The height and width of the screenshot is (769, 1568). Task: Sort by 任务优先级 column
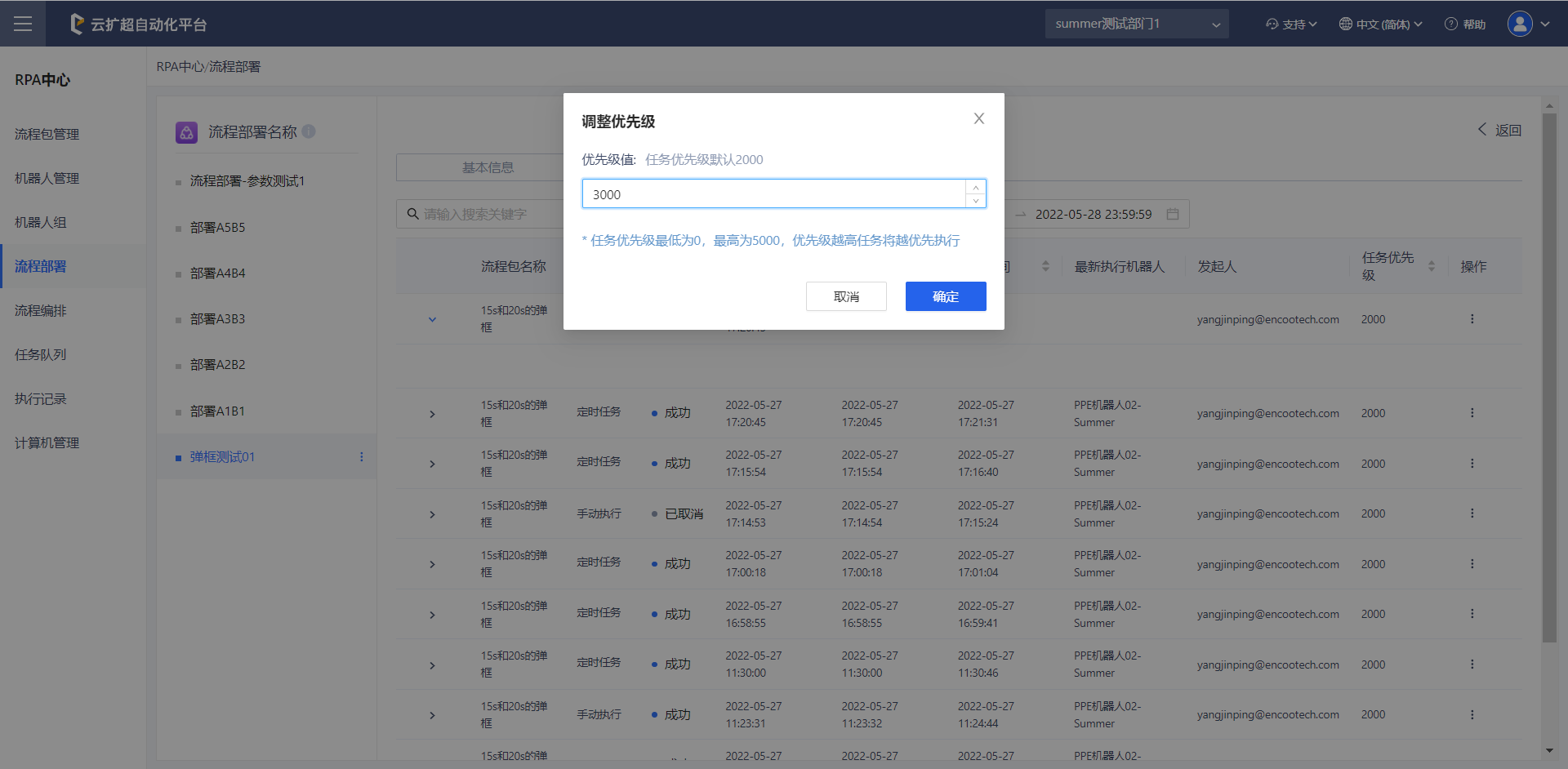(1432, 266)
